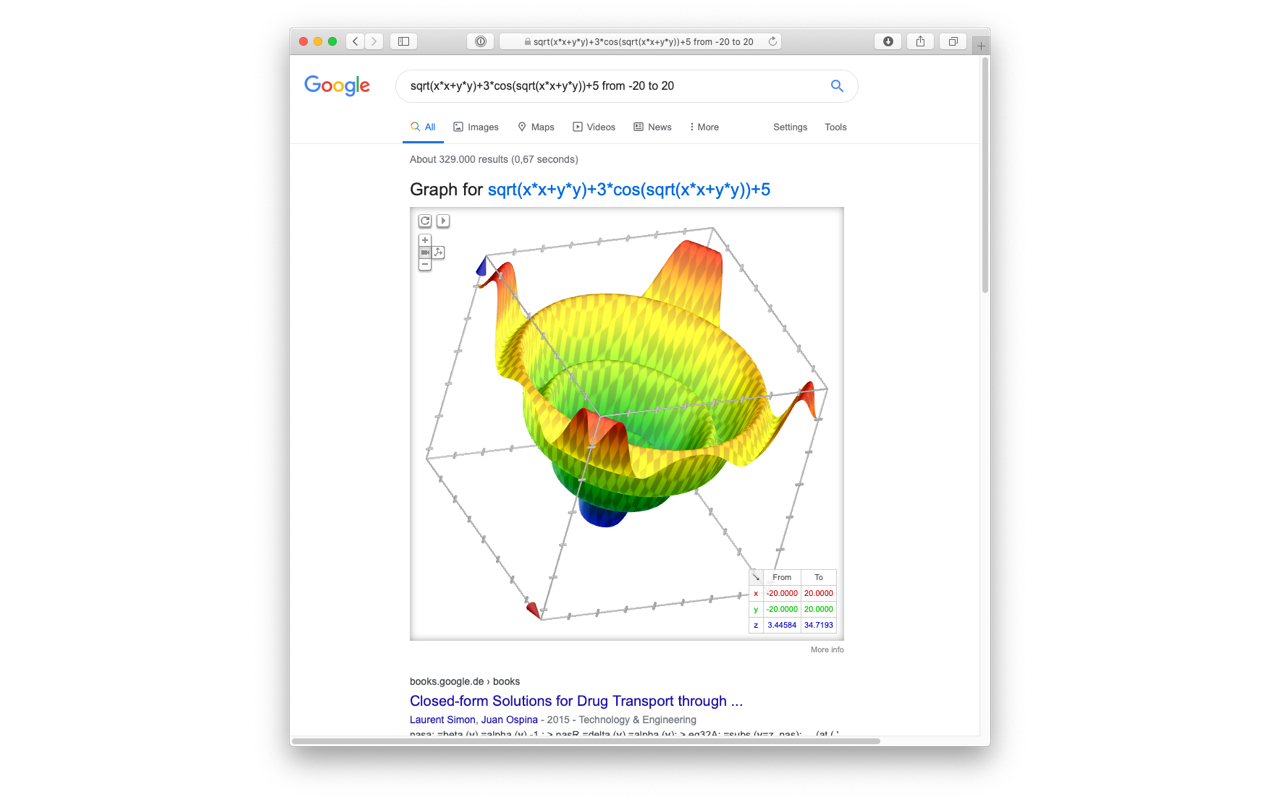Image resolution: width=1280 pixels, height=800 pixels.
Task: Click the blue search magnifier icon
Action: click(x=837, y=86)
